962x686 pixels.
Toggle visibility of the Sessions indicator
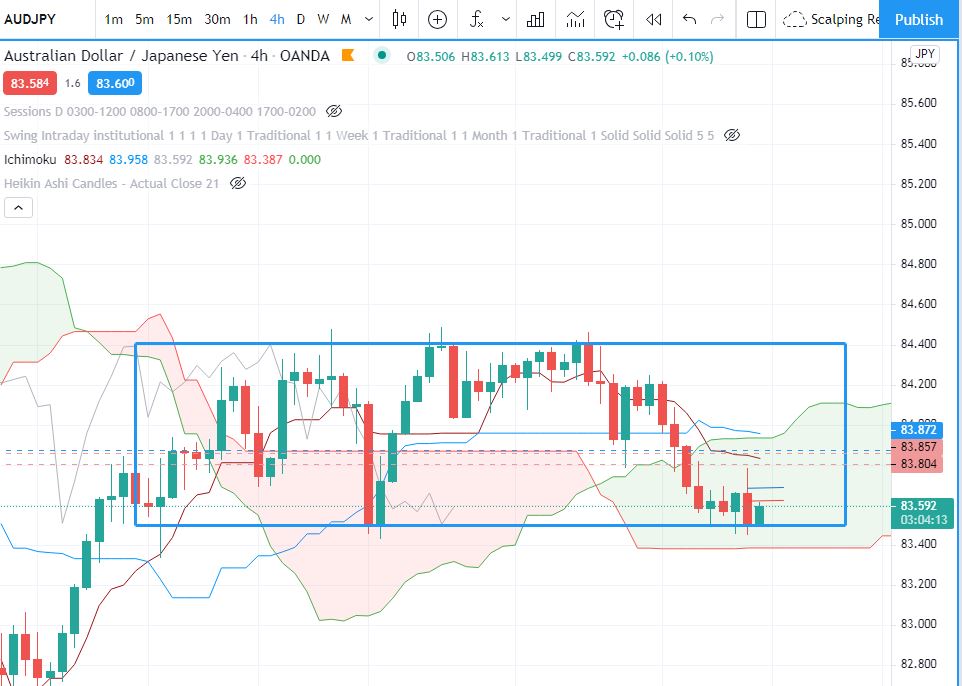click(x=334, y=111)
